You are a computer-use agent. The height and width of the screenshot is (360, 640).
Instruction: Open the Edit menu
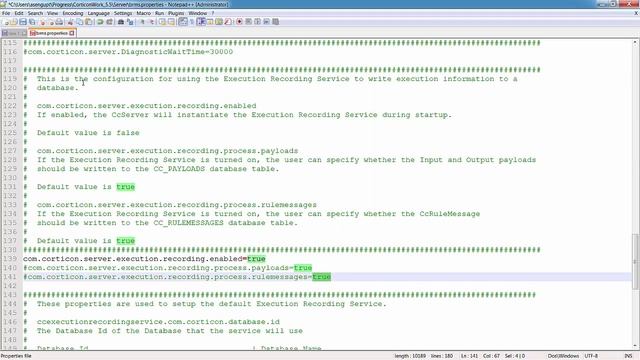coord(19,13)
